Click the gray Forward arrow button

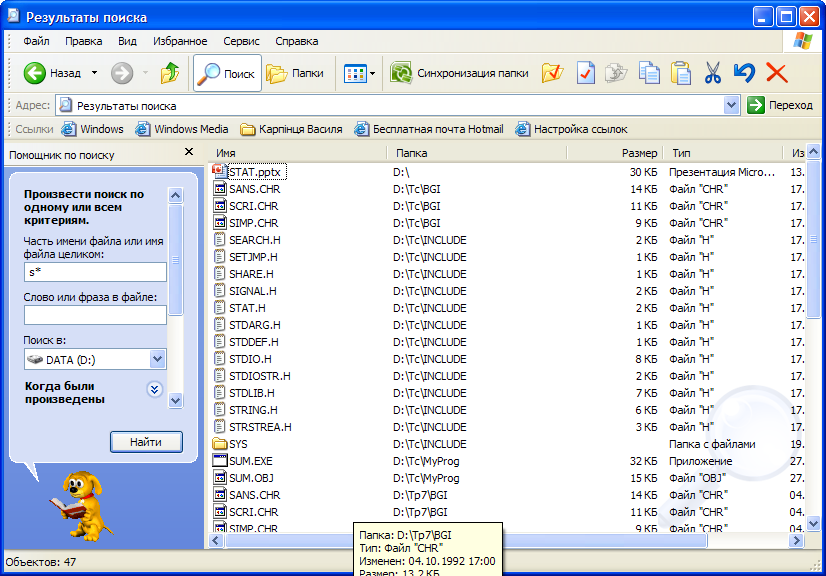[122, 73]
